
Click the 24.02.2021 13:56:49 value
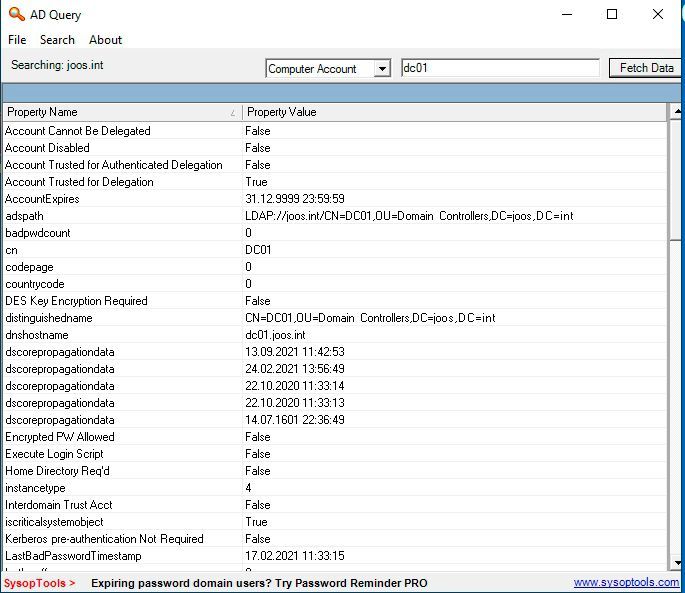pos(295,369)
